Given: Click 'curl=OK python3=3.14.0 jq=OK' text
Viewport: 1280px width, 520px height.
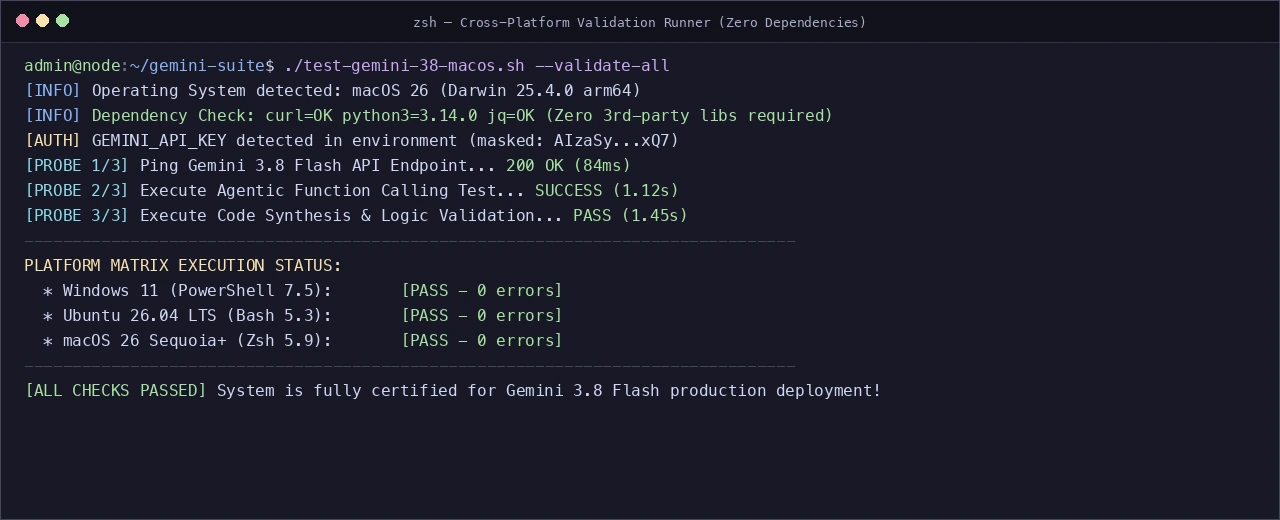Looking at the screenshot, I should tap(400, 116).
